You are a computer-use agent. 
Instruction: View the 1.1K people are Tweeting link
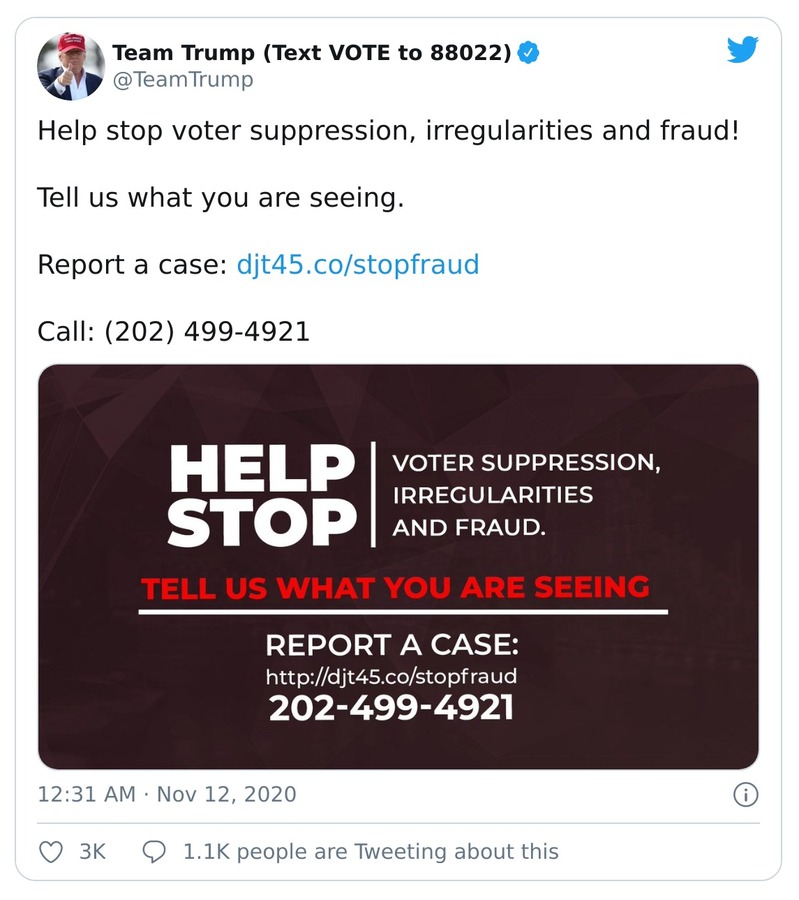(x=370, y=851)
